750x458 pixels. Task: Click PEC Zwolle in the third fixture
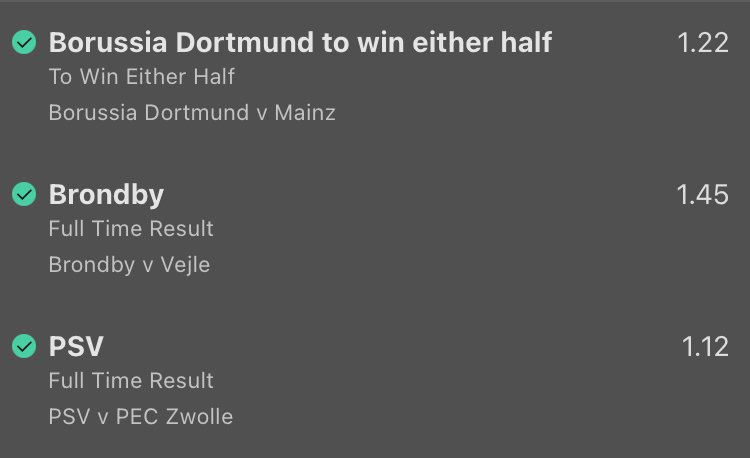tap(174, 416)
